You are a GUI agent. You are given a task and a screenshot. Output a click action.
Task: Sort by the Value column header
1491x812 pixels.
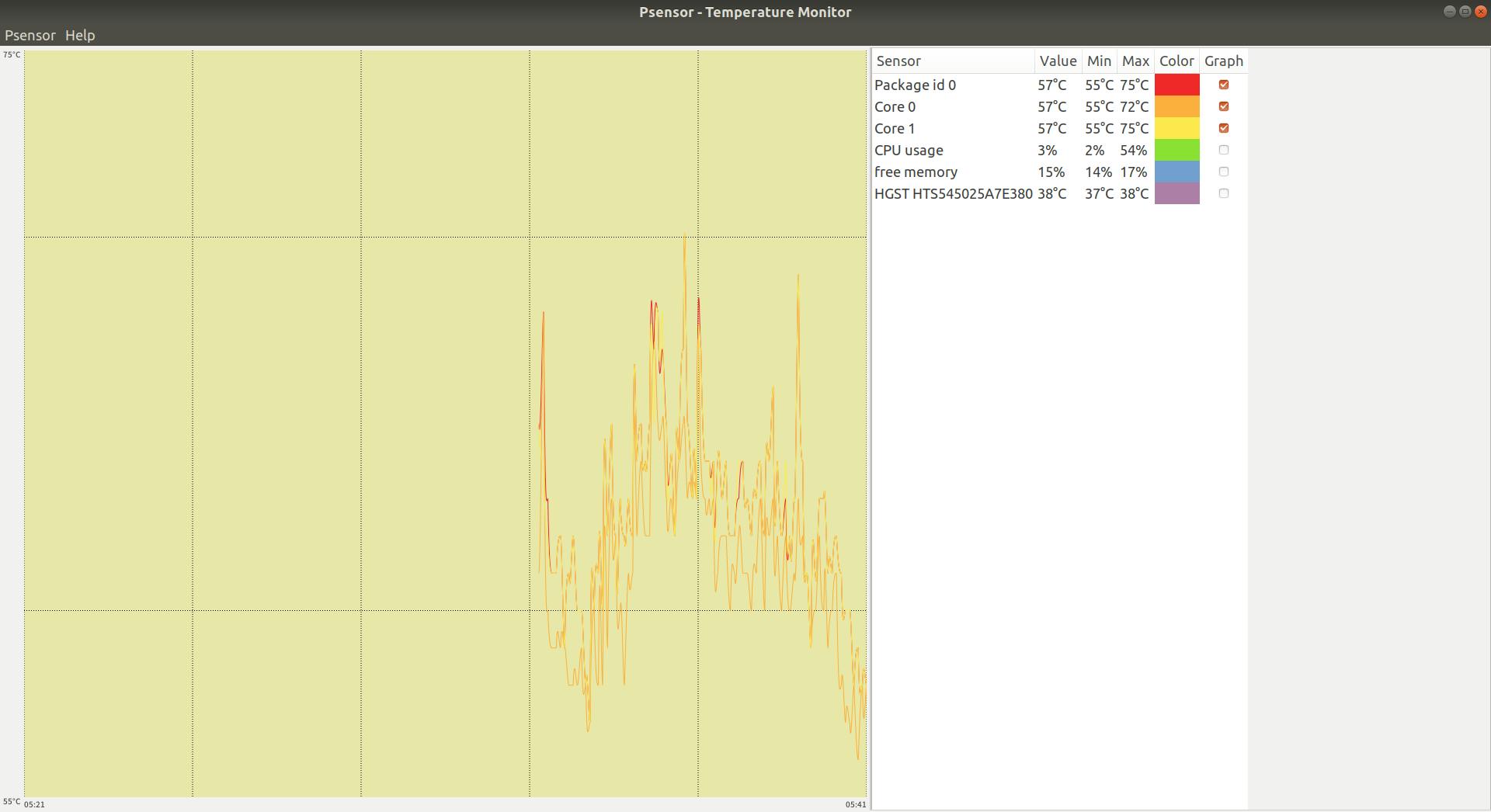1058,61
